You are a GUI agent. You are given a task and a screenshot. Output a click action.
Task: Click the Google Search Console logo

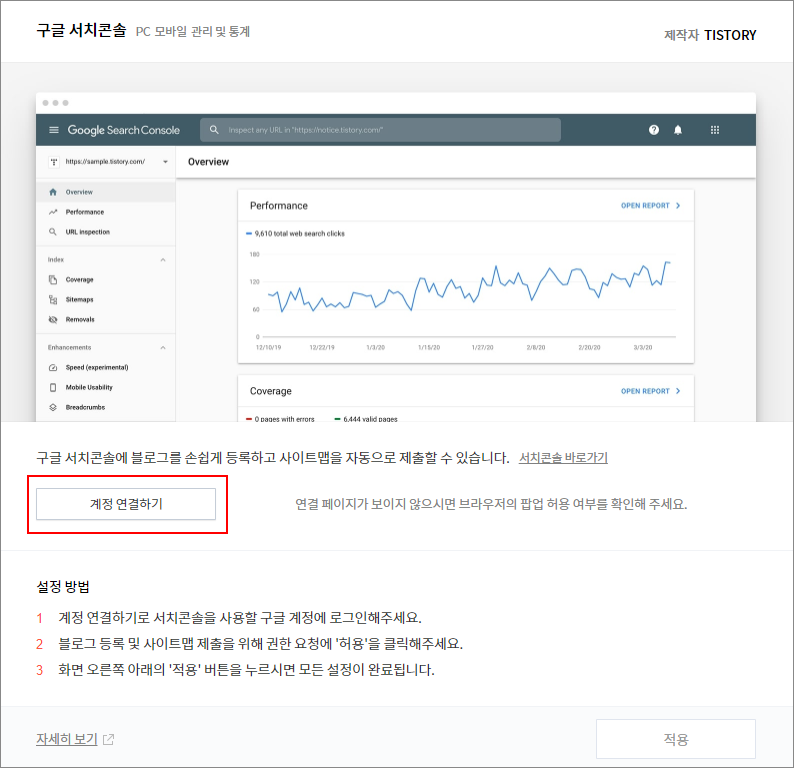124,130
